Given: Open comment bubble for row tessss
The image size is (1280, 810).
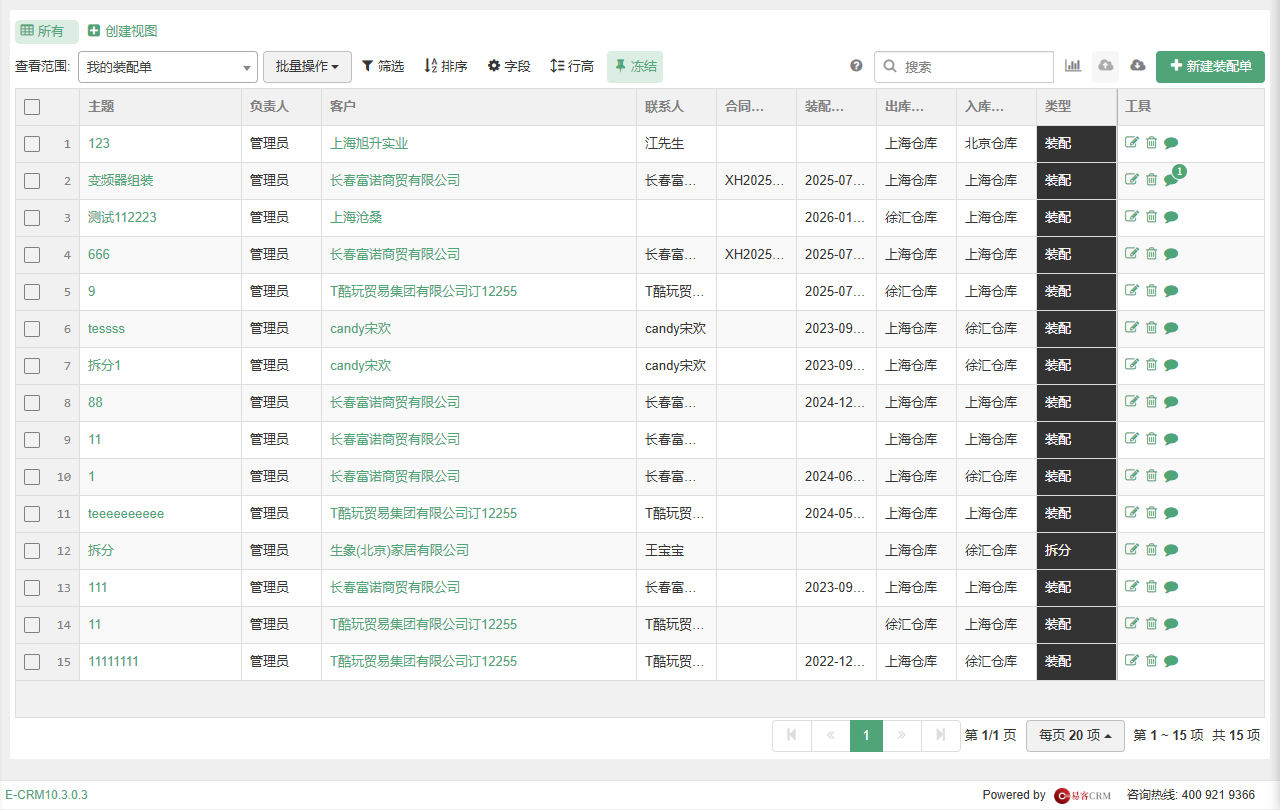Looking at the screenshot, I should coord(1171,328).
